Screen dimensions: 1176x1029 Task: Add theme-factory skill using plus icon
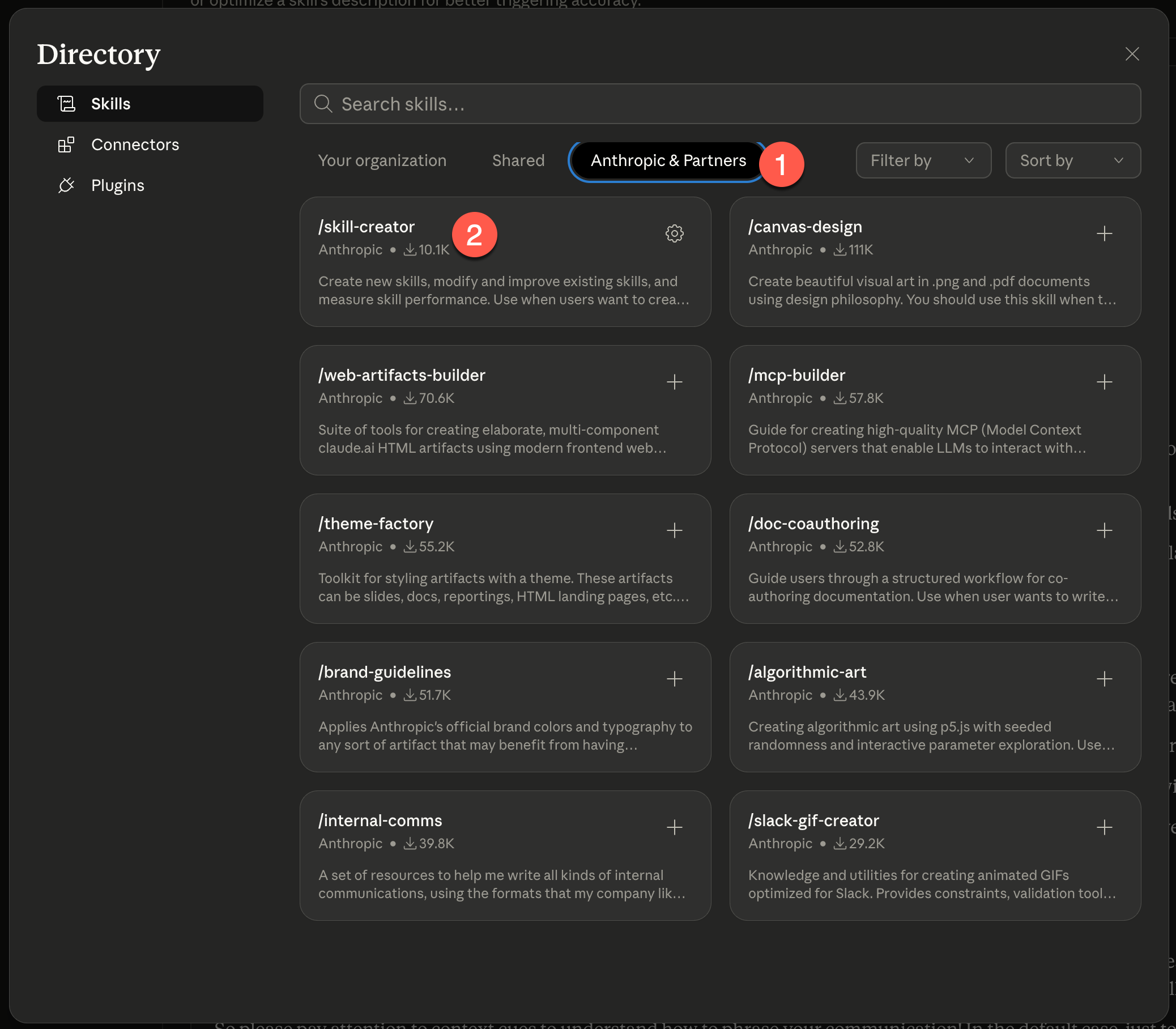click(674, 530)
